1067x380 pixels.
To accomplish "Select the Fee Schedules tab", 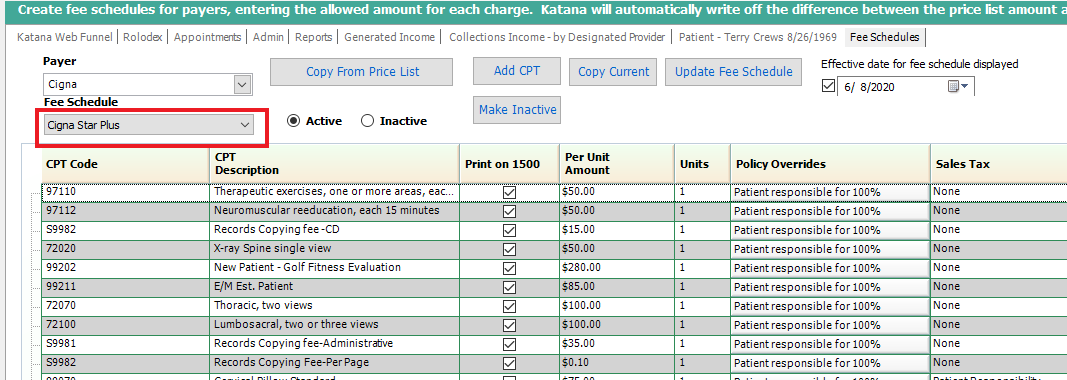I will 885,37.
